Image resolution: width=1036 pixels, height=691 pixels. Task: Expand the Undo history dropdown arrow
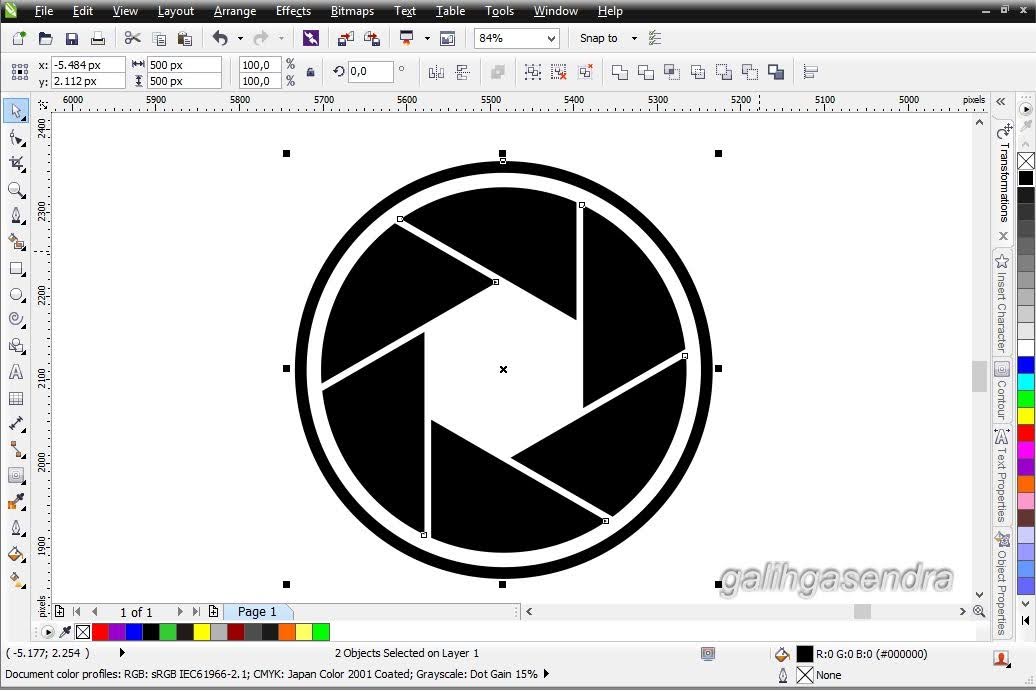(240, 38)
